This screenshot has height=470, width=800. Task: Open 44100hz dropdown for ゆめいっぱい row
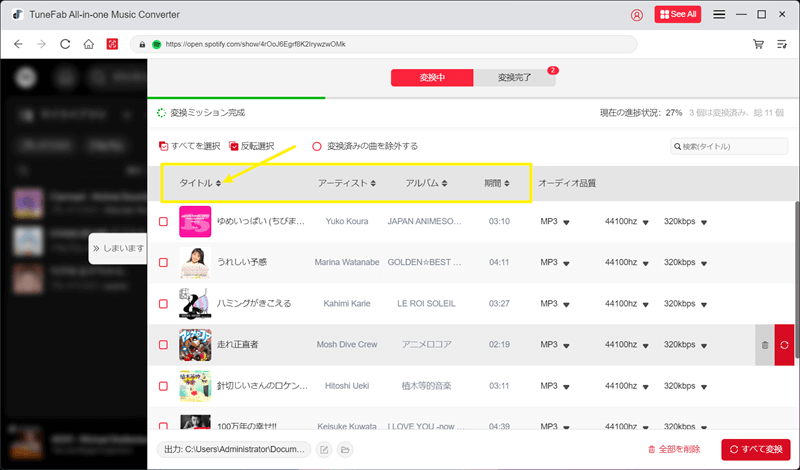click(645, 222)
